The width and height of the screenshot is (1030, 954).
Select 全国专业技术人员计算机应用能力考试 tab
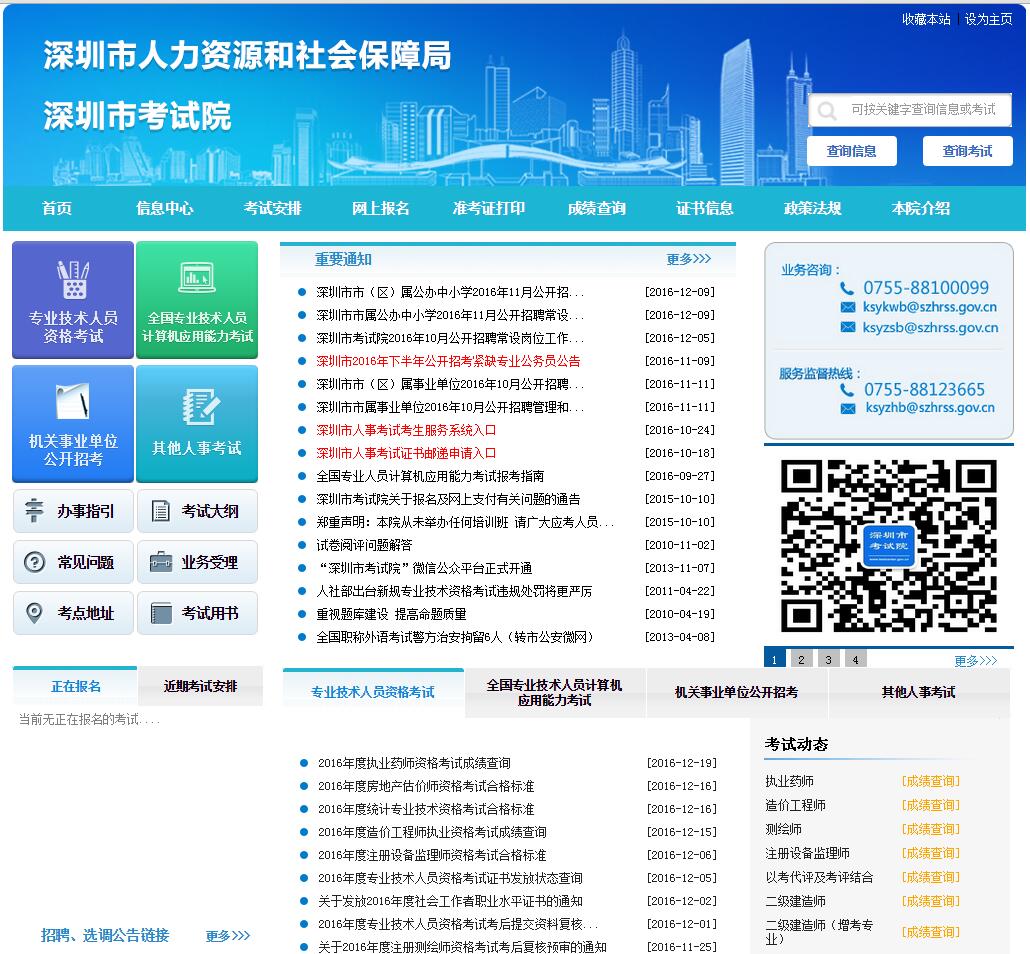click(554, 693)
